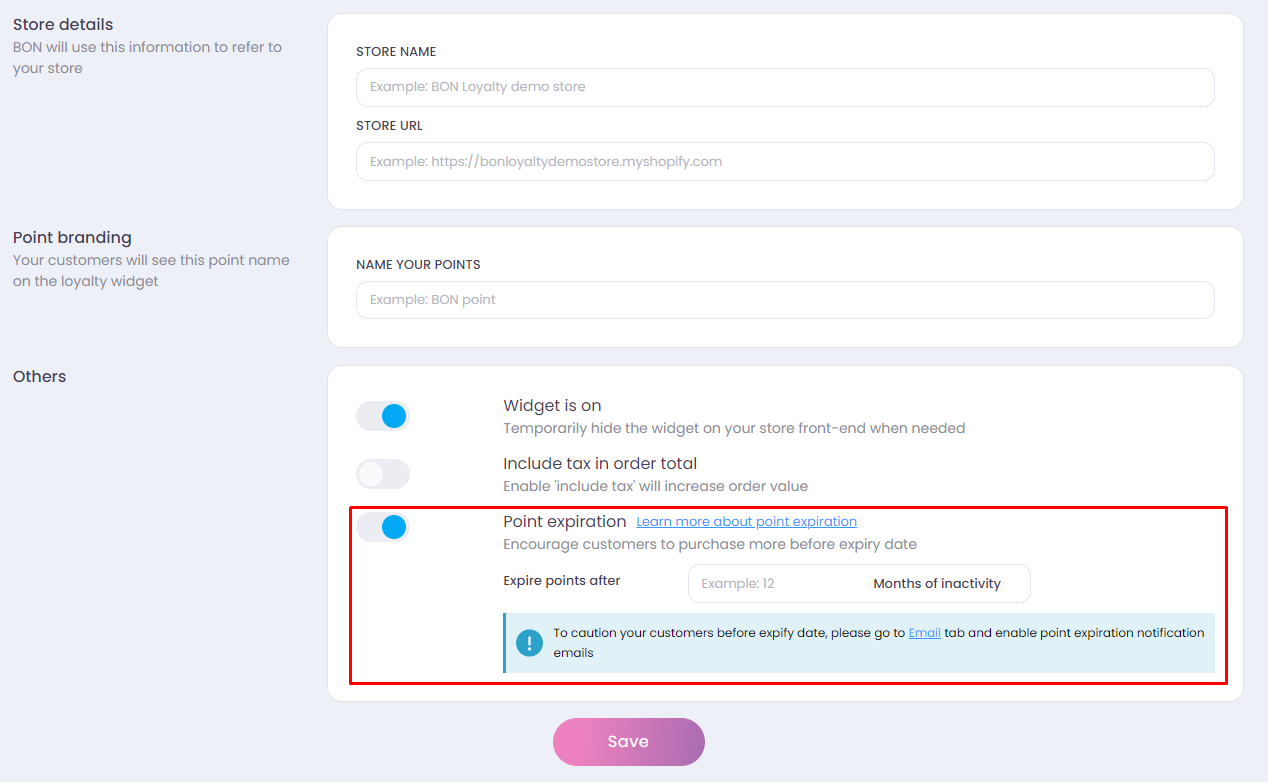Focus the Store URL input field
This screenshot has height=782, width=1268.
point(785,161)
